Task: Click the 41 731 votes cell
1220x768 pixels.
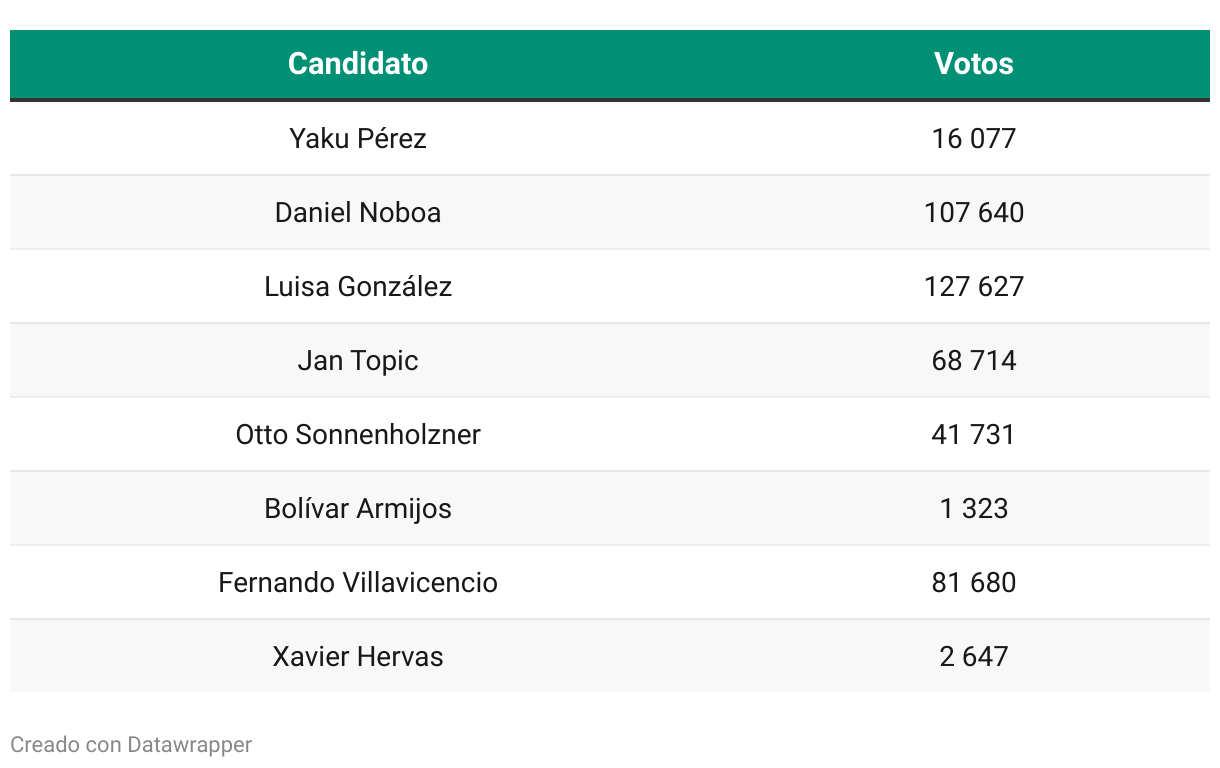Action: [x=973, y=434]
